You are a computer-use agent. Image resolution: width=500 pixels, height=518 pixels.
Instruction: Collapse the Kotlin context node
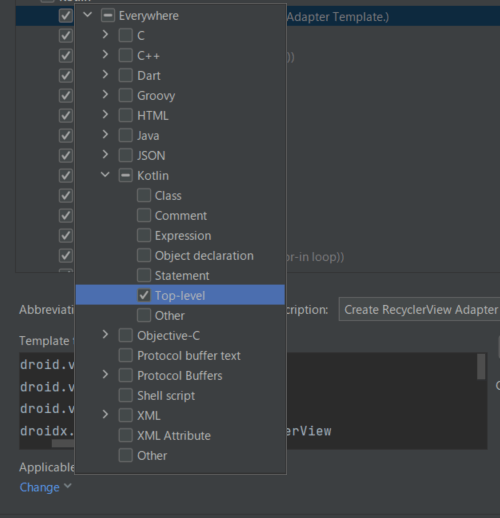click(105, 174)
